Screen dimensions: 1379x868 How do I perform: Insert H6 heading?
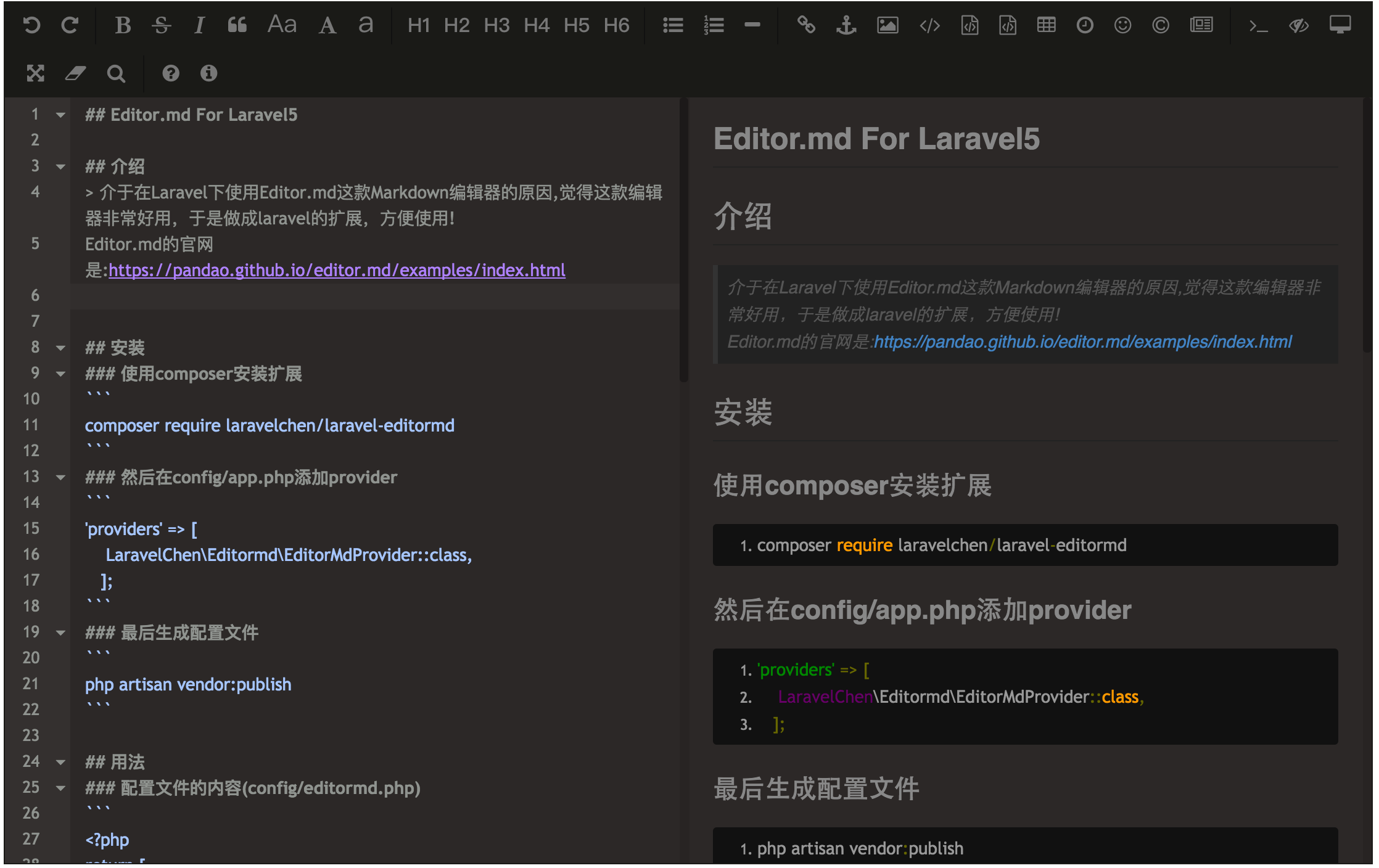pyautogui.click(x=617, y=25)
